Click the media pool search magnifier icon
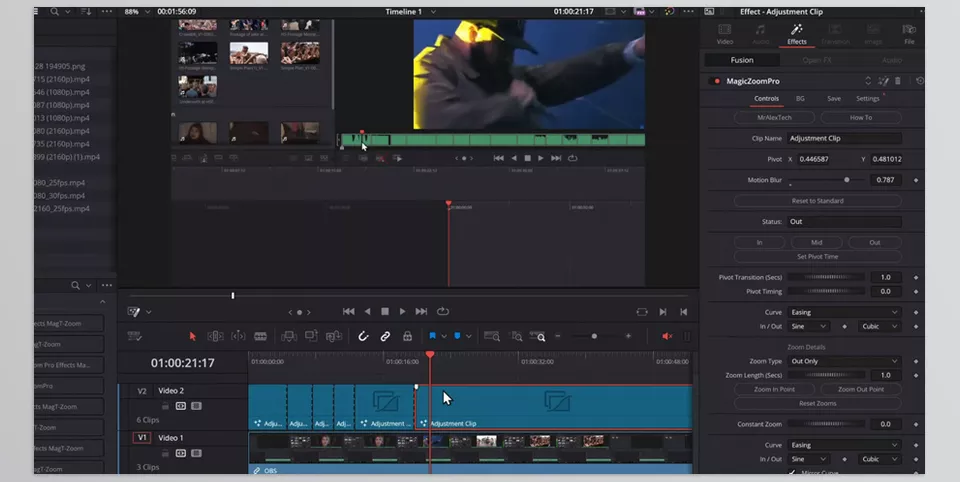The width and height of the screenshot is (960, 482). click(x=54, y=12)
